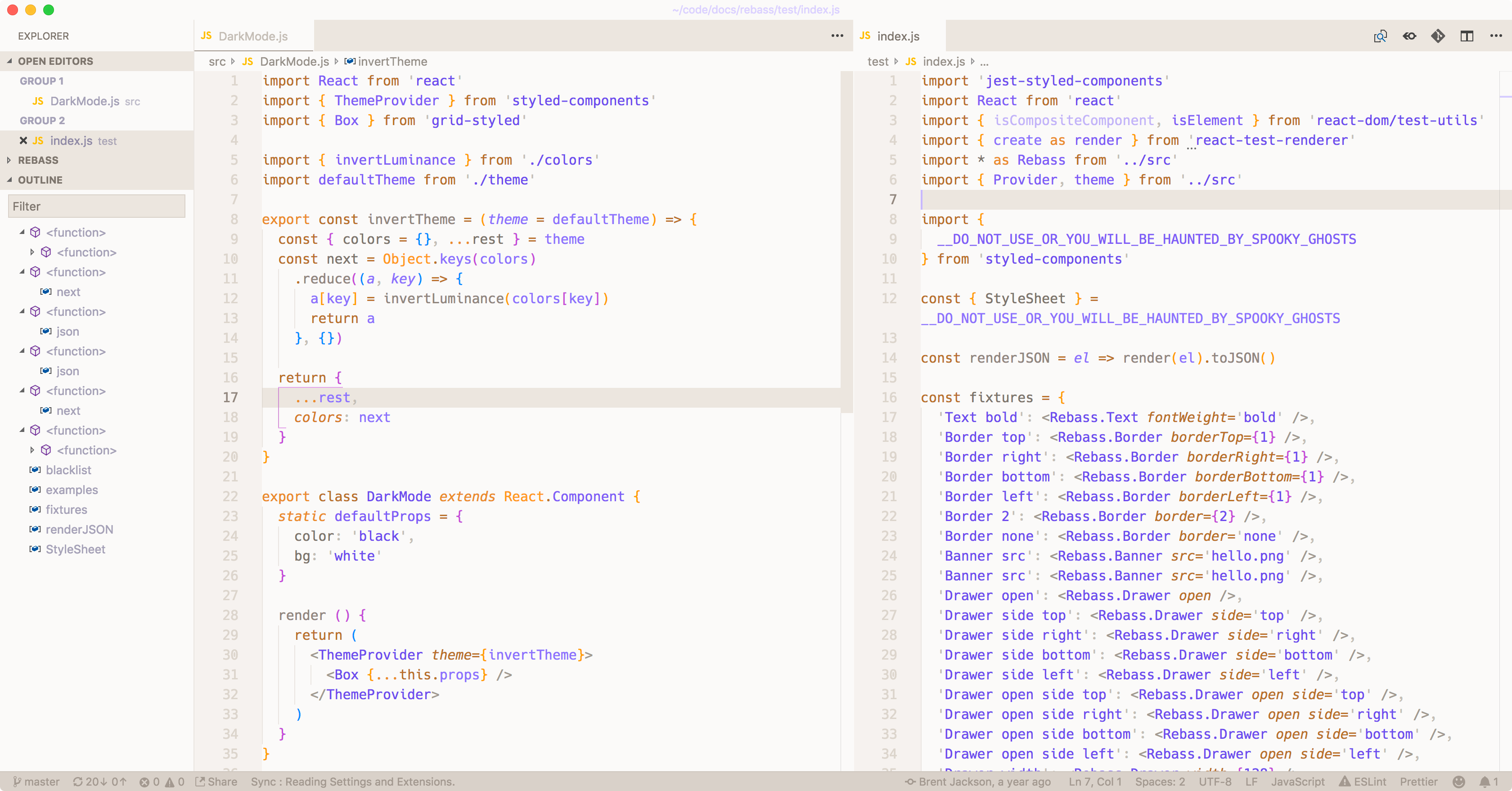
Task: Collapse the first <function> node in outline
Action: [x=22, y=232]
